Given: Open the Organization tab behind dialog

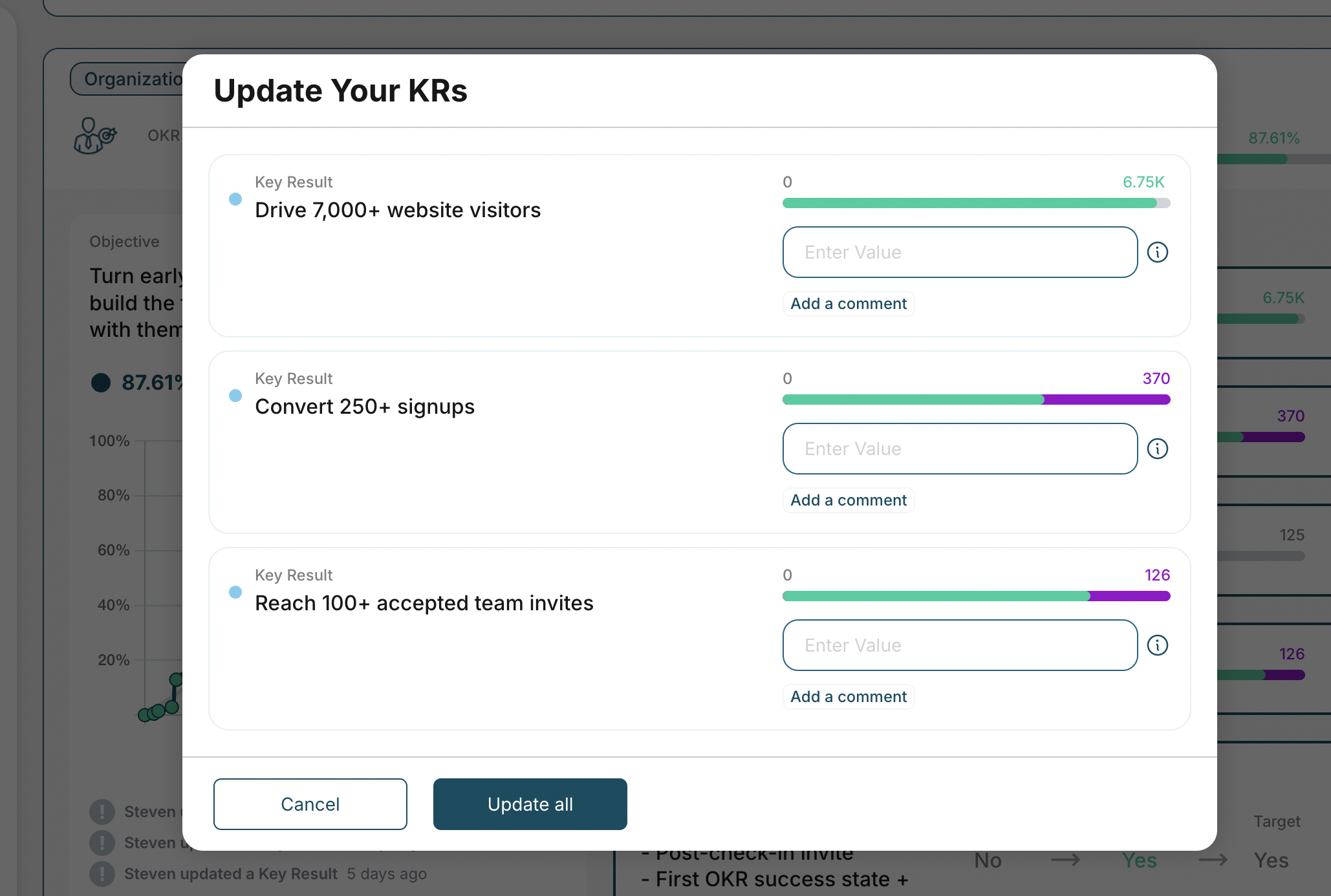Looking at the screenshot, I should 129,79.
